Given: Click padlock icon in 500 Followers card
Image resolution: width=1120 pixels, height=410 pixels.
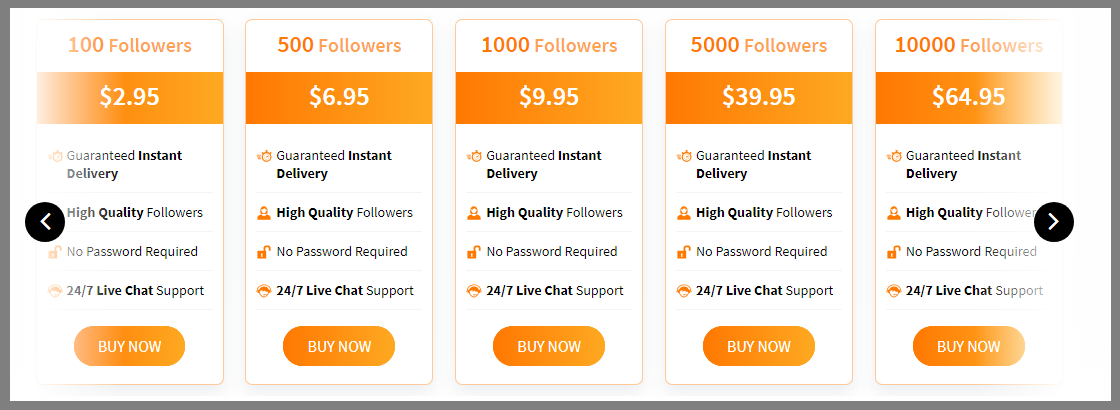Looking at the screenshot, I should coord(264,252).
